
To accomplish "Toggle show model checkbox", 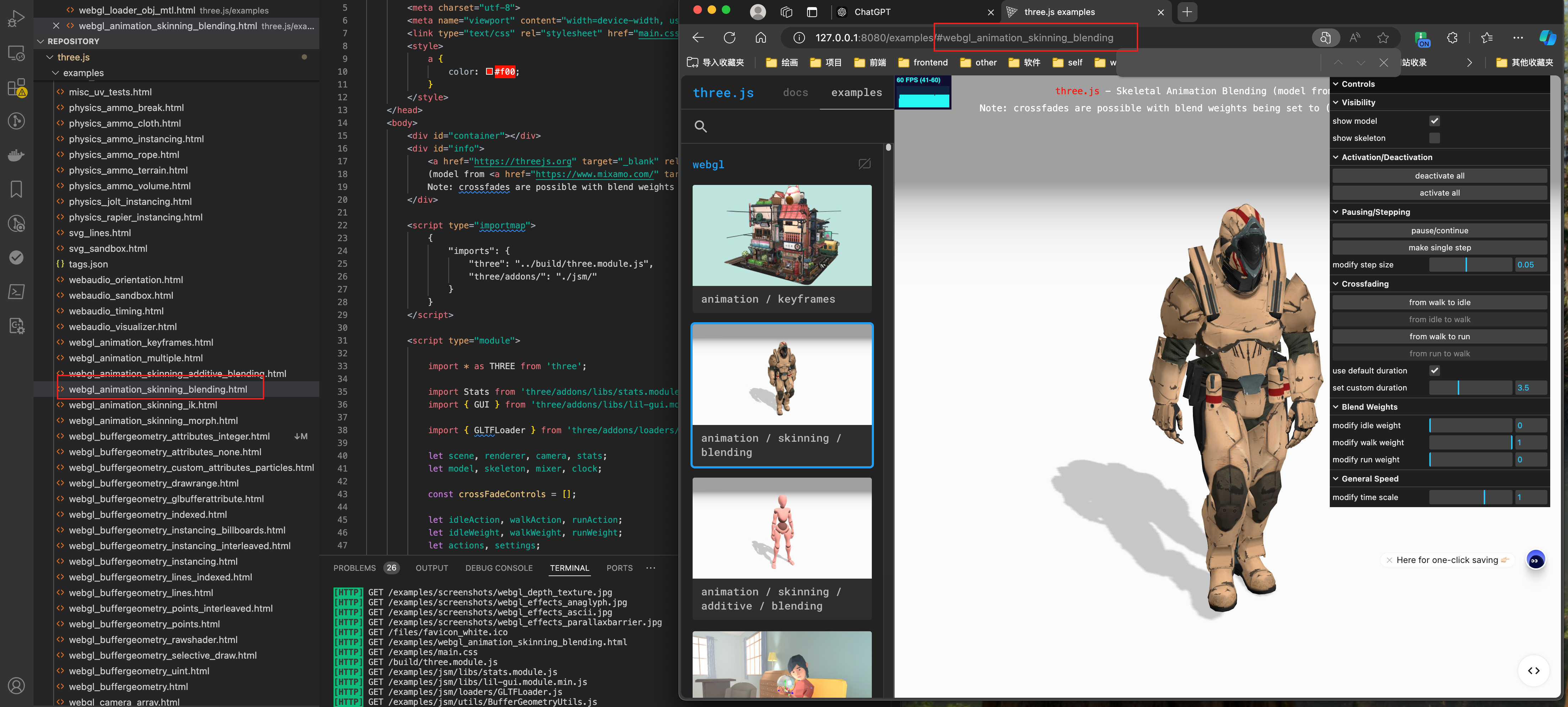I will coord(1435,121).
